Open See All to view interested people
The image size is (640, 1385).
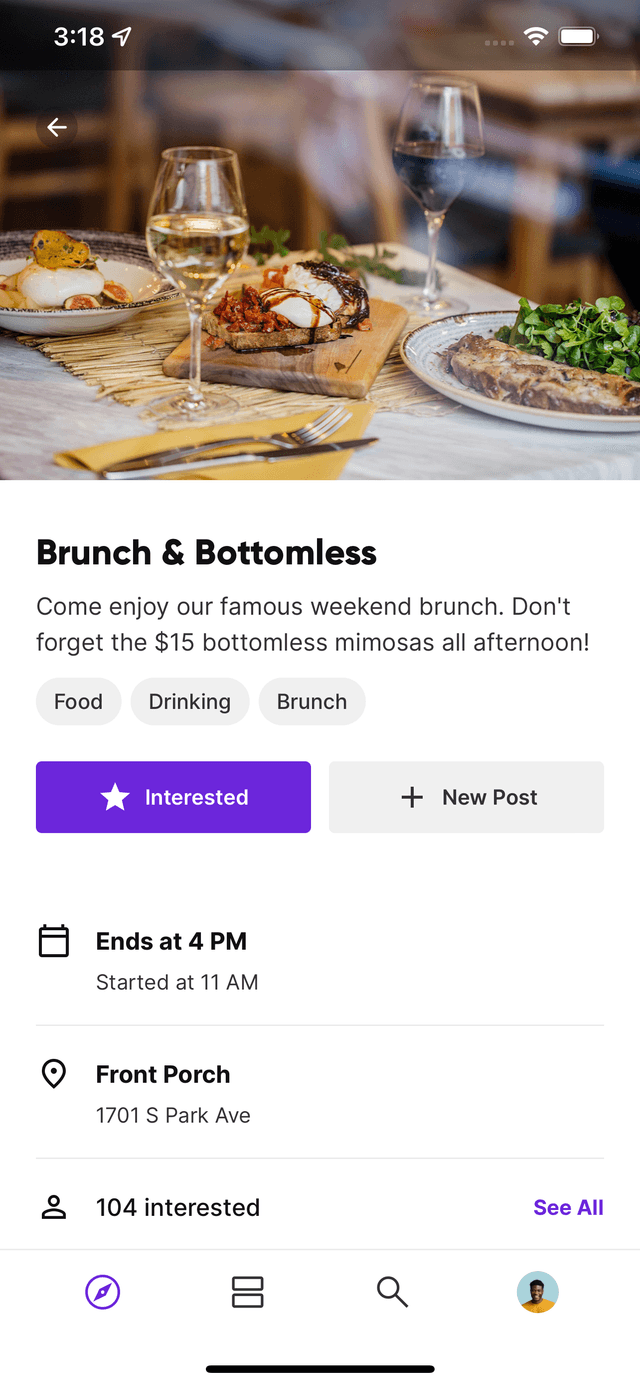tap(568, 1207)
